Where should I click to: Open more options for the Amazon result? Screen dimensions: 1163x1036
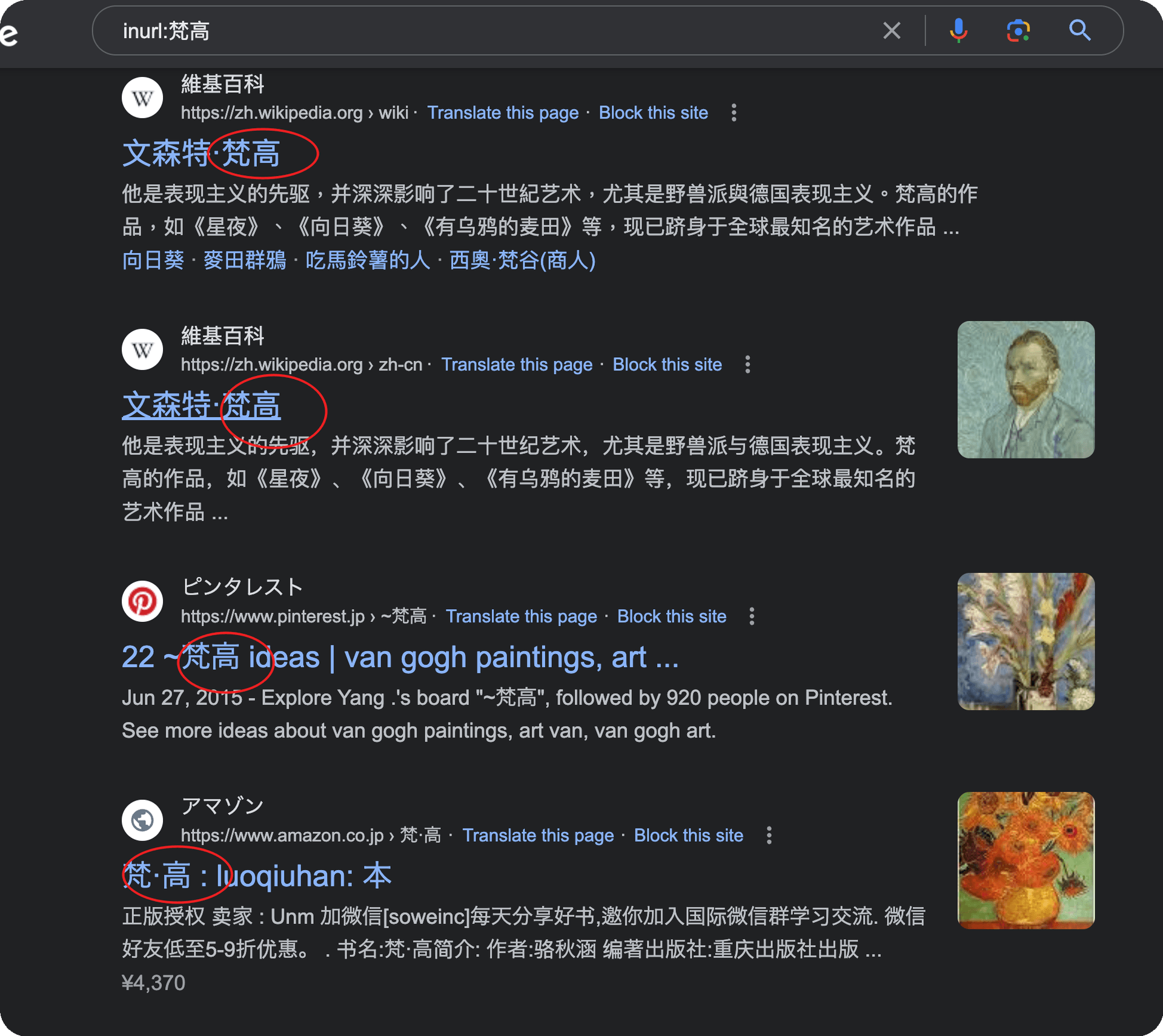tap(769, 836)
